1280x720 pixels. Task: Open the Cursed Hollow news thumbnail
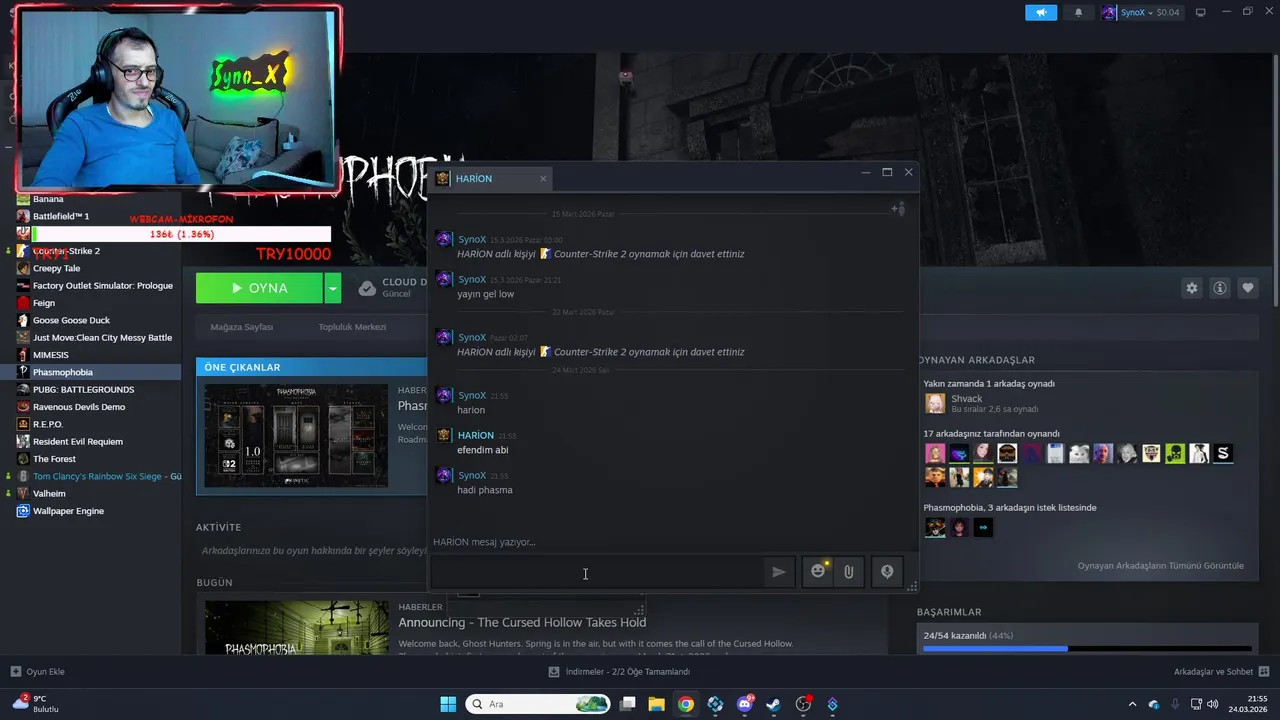coord(297,628)
